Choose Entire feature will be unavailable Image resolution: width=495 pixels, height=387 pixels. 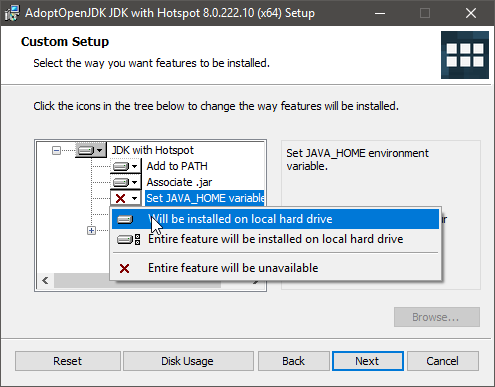275,268
